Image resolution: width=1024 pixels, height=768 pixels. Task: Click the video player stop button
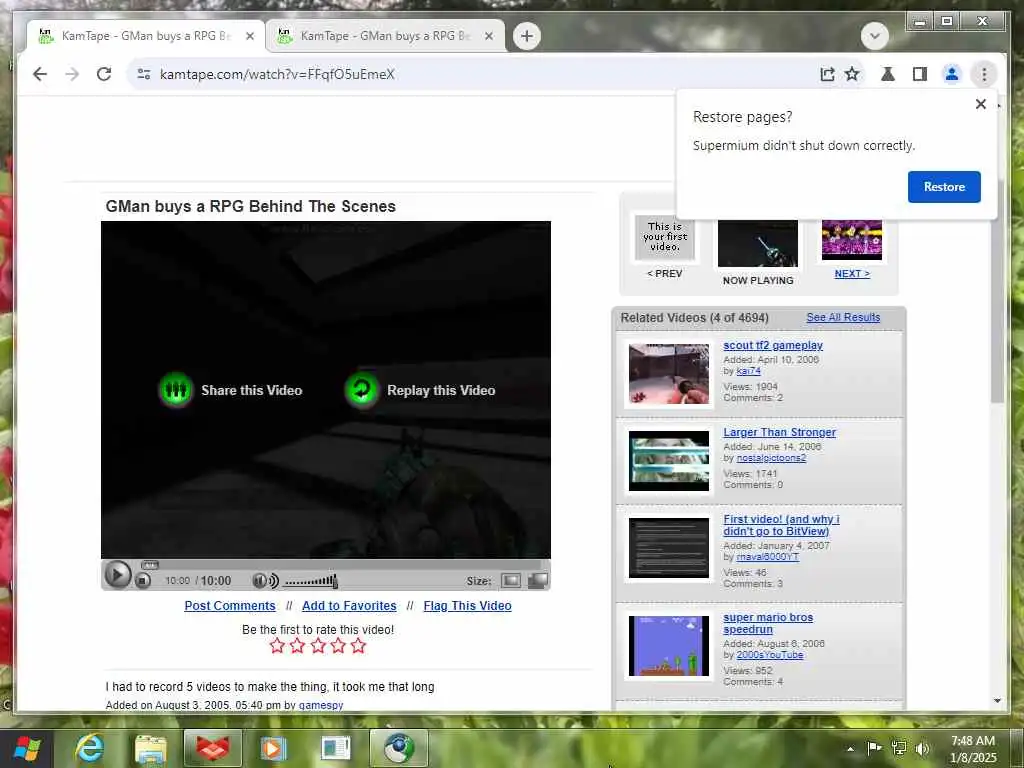[x=143, y=580]
